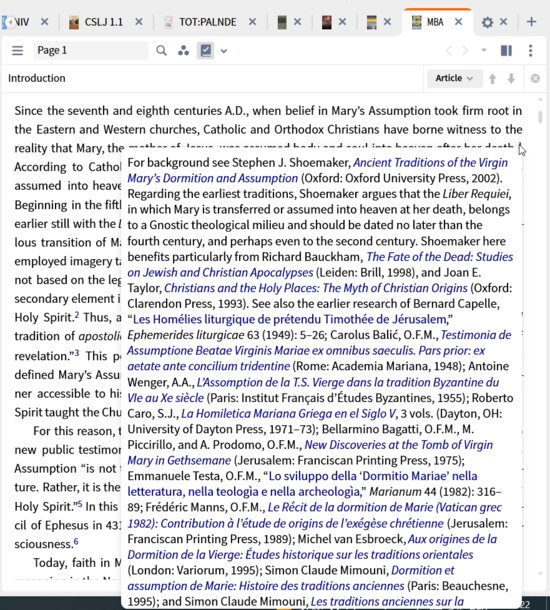Image resolution: width=550 pixels, height=610 pixels.
Task: Open Dormition et assumption de Marie link
Action: (x=422, y=570)
